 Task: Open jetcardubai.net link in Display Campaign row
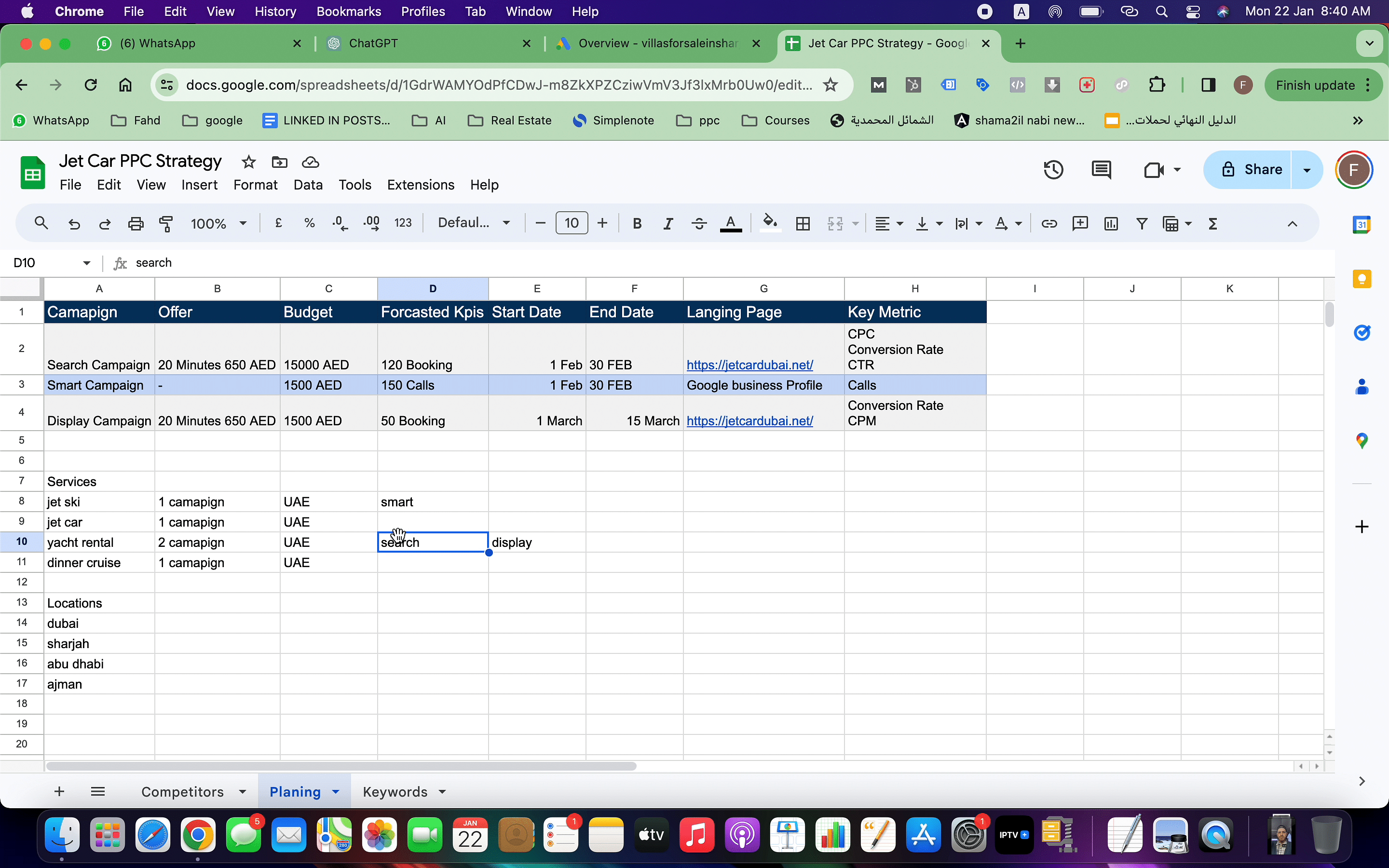click(749, 421)
